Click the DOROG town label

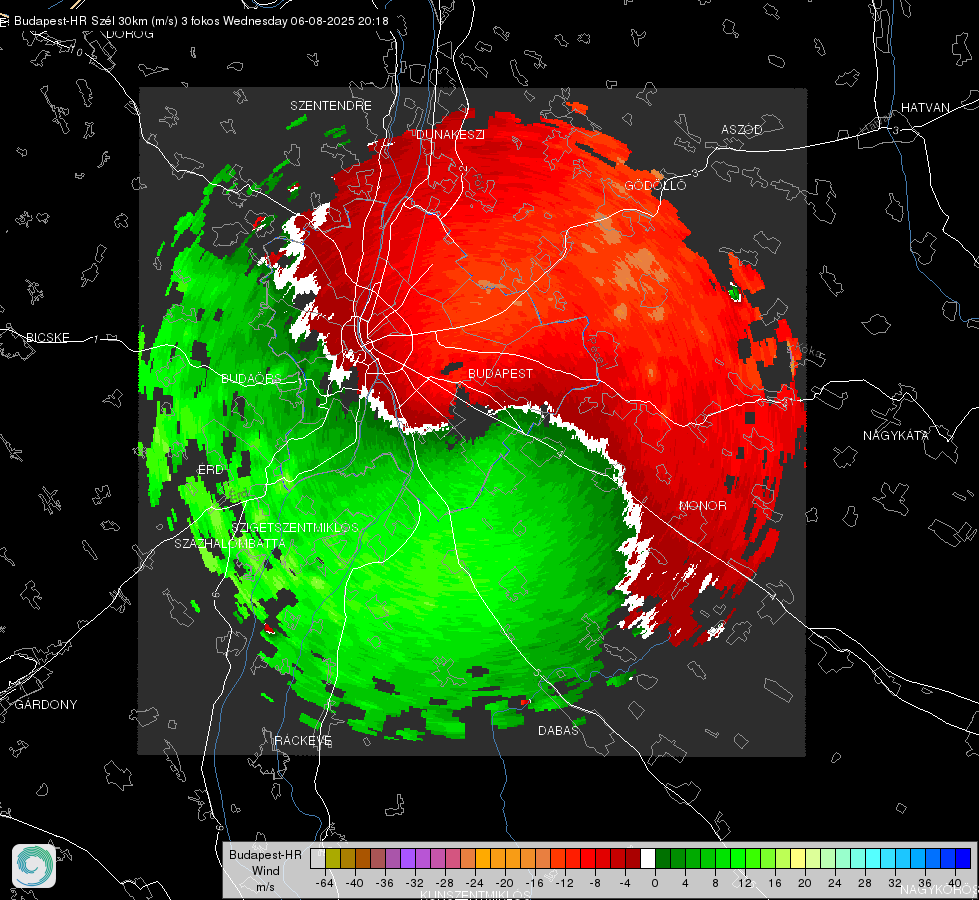[x=130, y=34]
